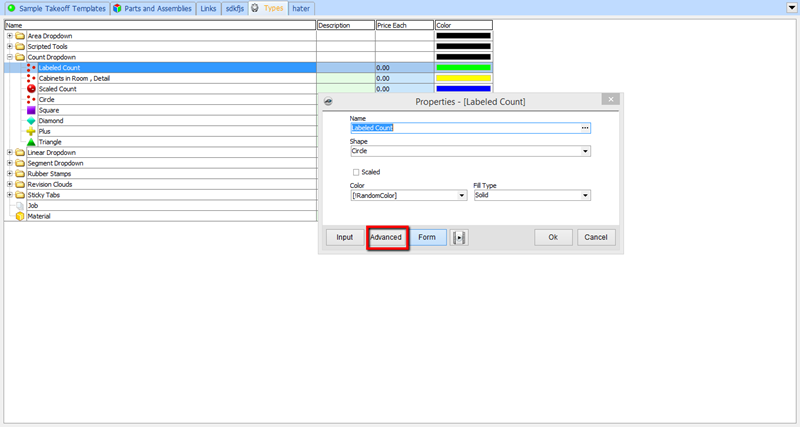Select the Labeled Count row
Viewport: 800px width, 427px height.
click(x=248, y=67)
